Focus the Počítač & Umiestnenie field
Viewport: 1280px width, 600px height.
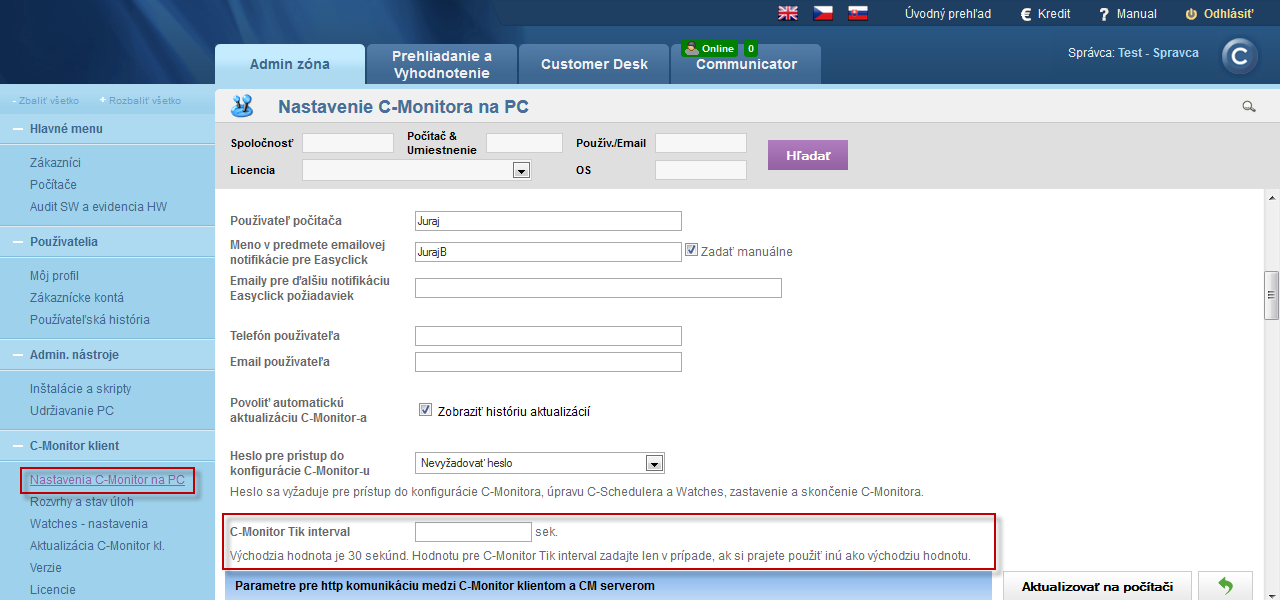524,143
